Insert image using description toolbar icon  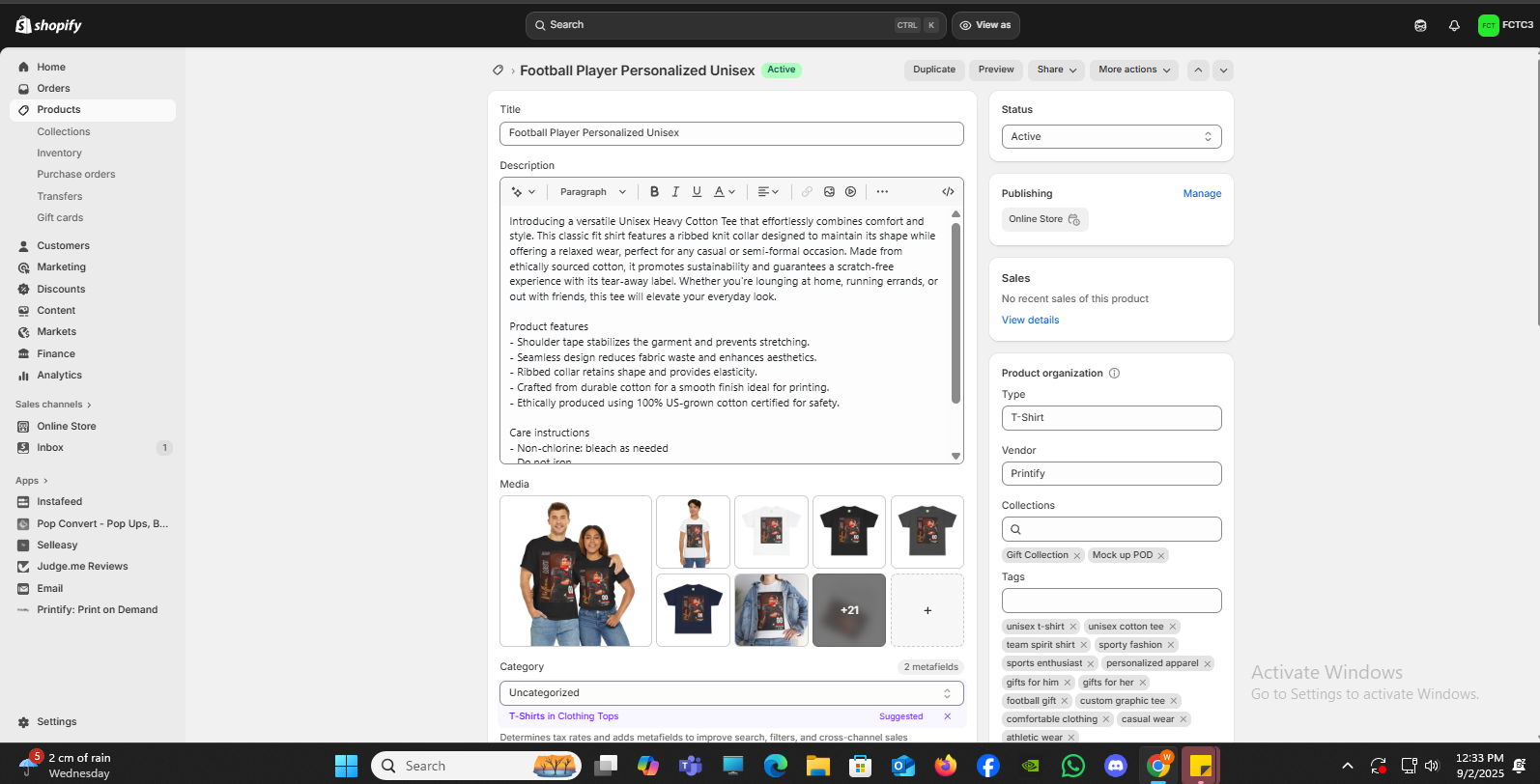click(829, 192)
